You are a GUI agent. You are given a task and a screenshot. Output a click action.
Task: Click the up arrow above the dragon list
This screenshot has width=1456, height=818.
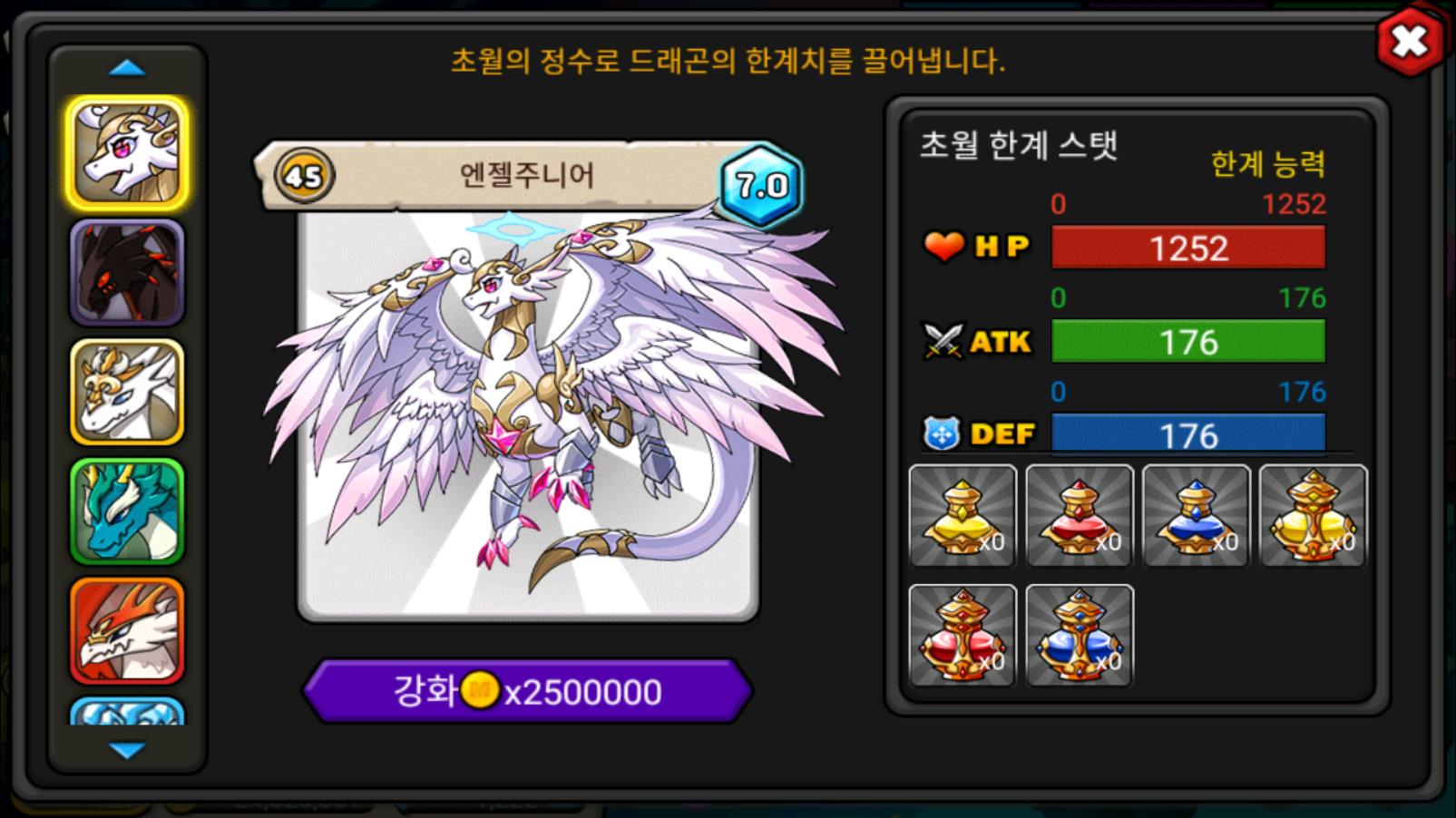pos(127,68)
